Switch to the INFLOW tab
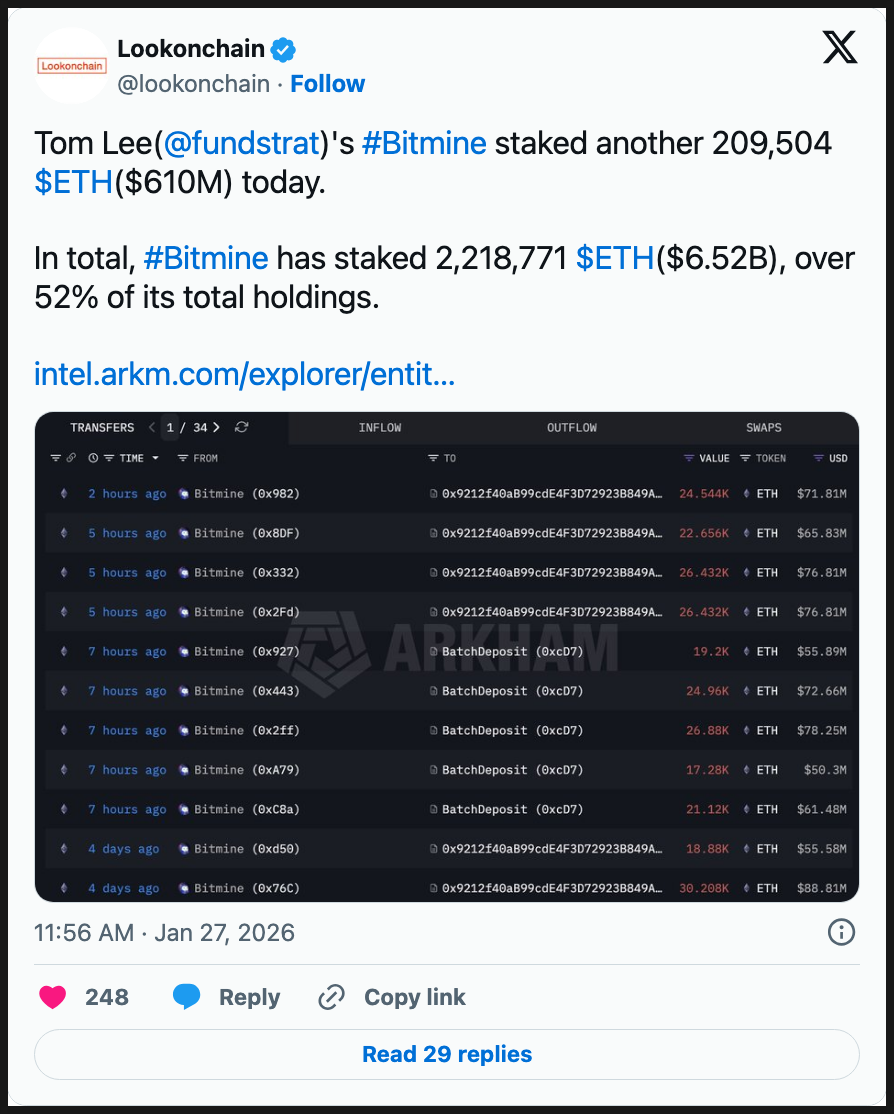 (x=380, y=428)
